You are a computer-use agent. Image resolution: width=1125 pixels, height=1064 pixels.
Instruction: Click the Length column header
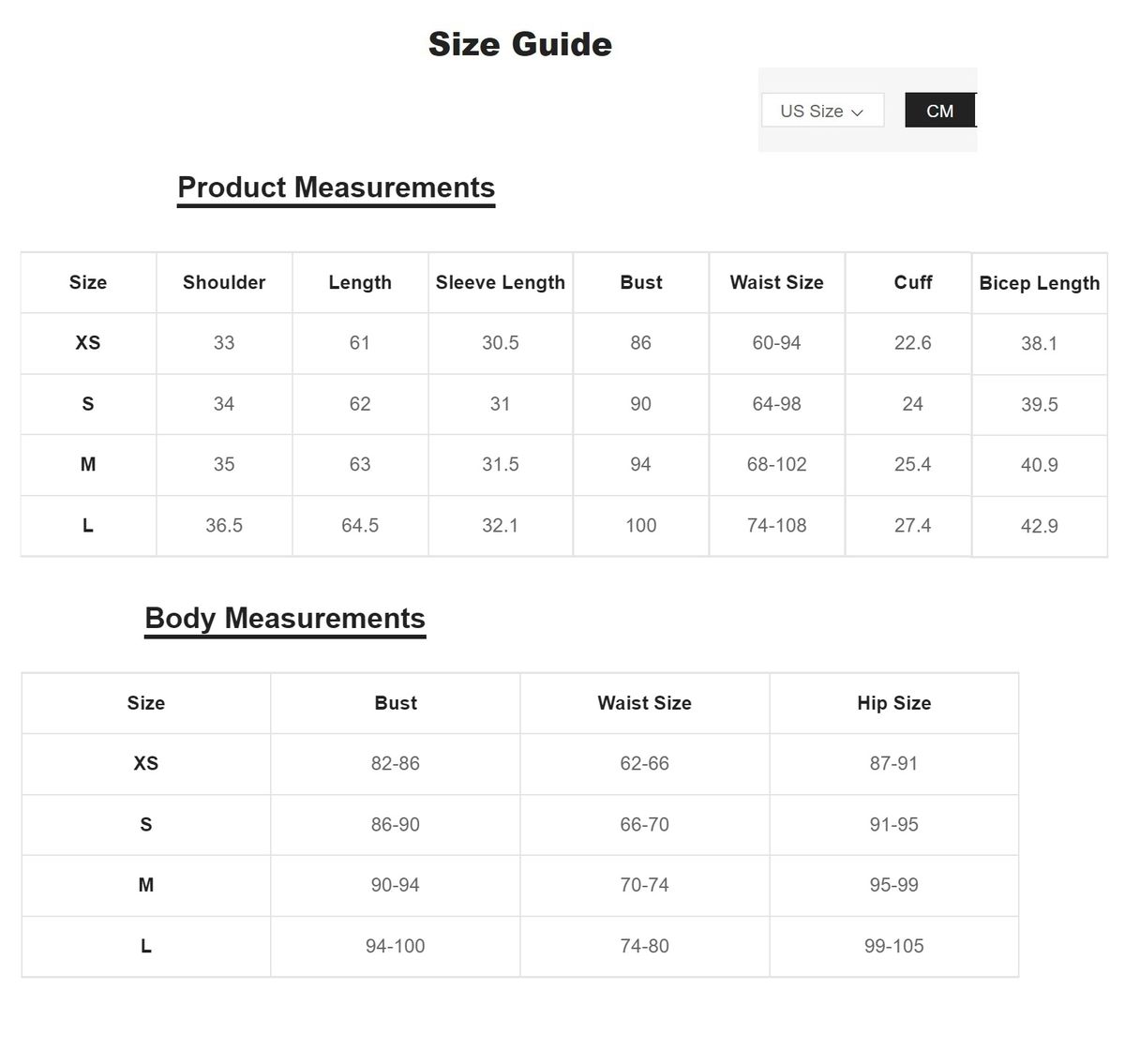click(360, 282)
